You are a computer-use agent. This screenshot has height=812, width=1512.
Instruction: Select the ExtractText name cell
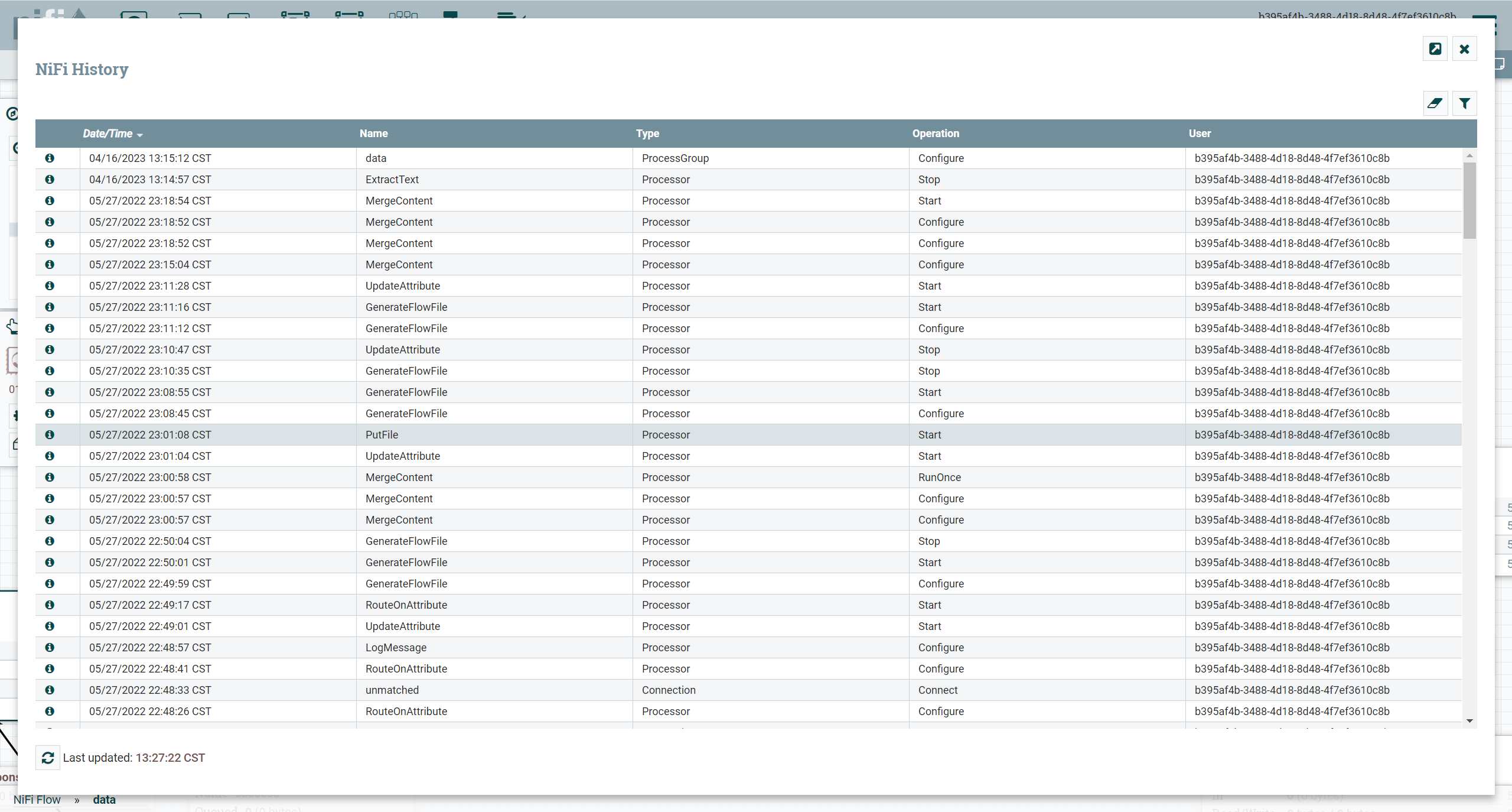coord(494,179)
